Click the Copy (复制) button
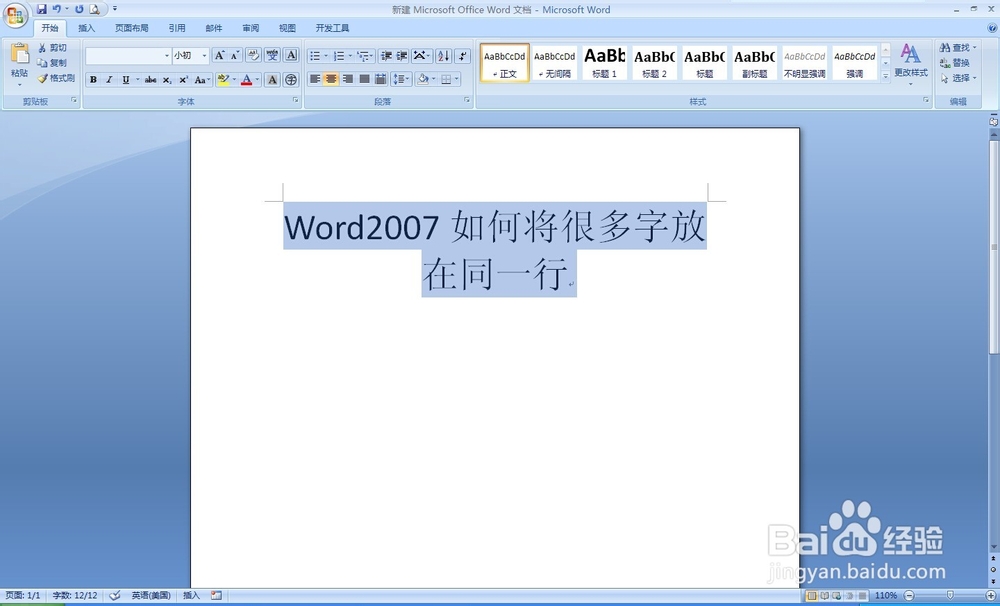The height and width of the screenshot is (606, 1000). [x=52, y=63]
